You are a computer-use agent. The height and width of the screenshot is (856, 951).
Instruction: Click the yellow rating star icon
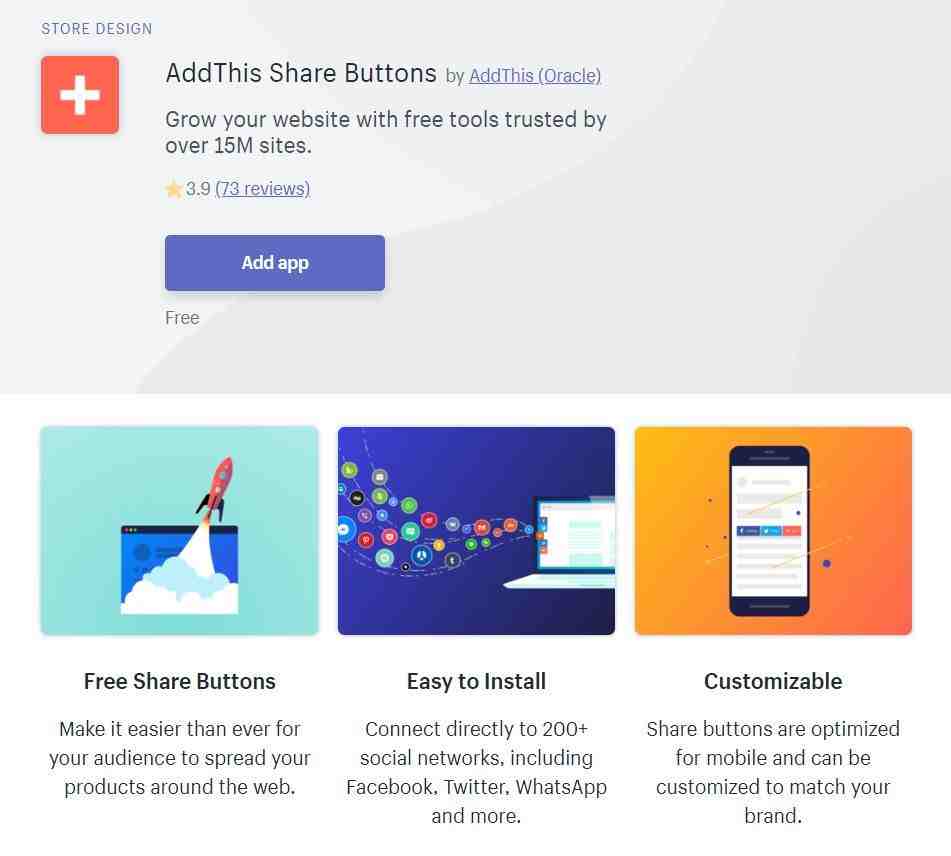pos(173,189)
